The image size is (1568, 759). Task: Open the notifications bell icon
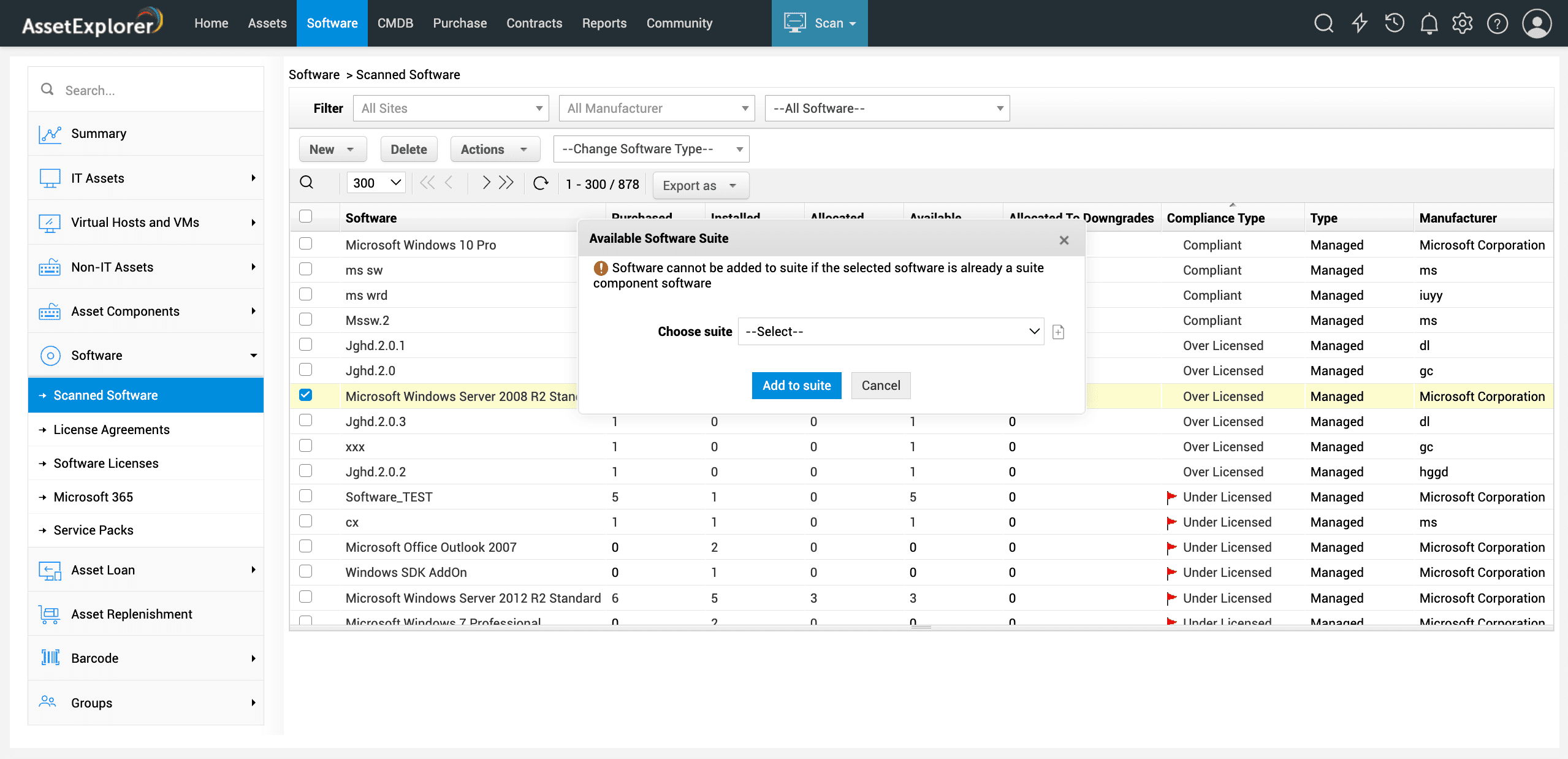(x=1429, y=23)
